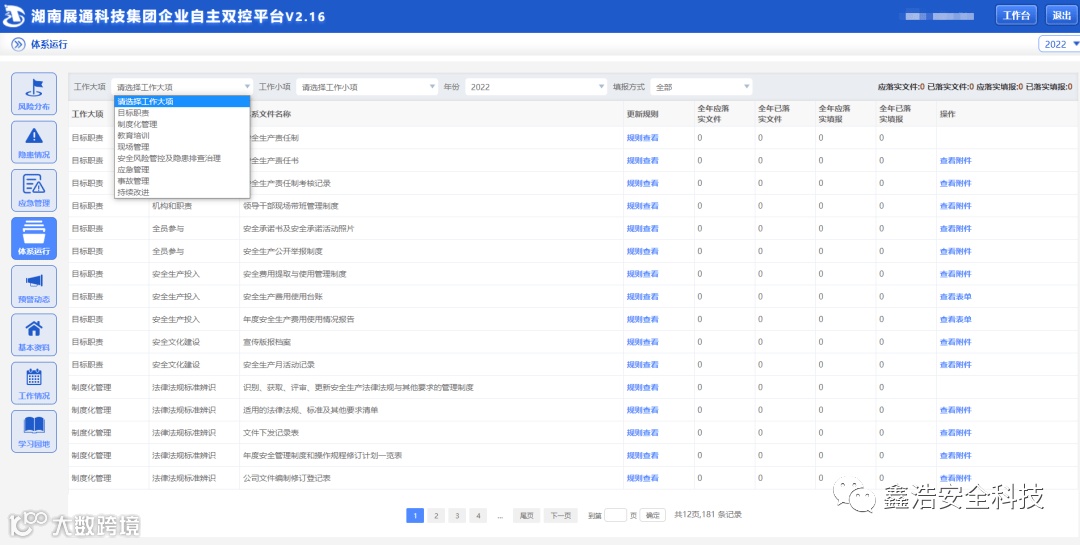The height and width of the screenshot is (545, 1080).
Task: Open 查看附件 for 安全费用提取与使用管理制度 row
Action: point(955,274)
